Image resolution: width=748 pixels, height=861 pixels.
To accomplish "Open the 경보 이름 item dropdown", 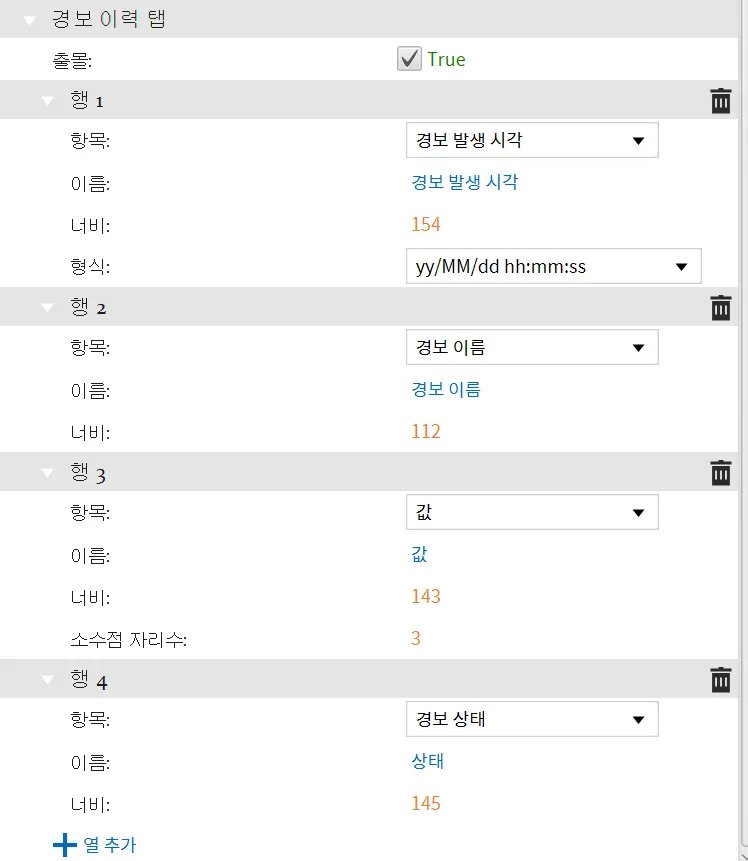I will [532, 348].
